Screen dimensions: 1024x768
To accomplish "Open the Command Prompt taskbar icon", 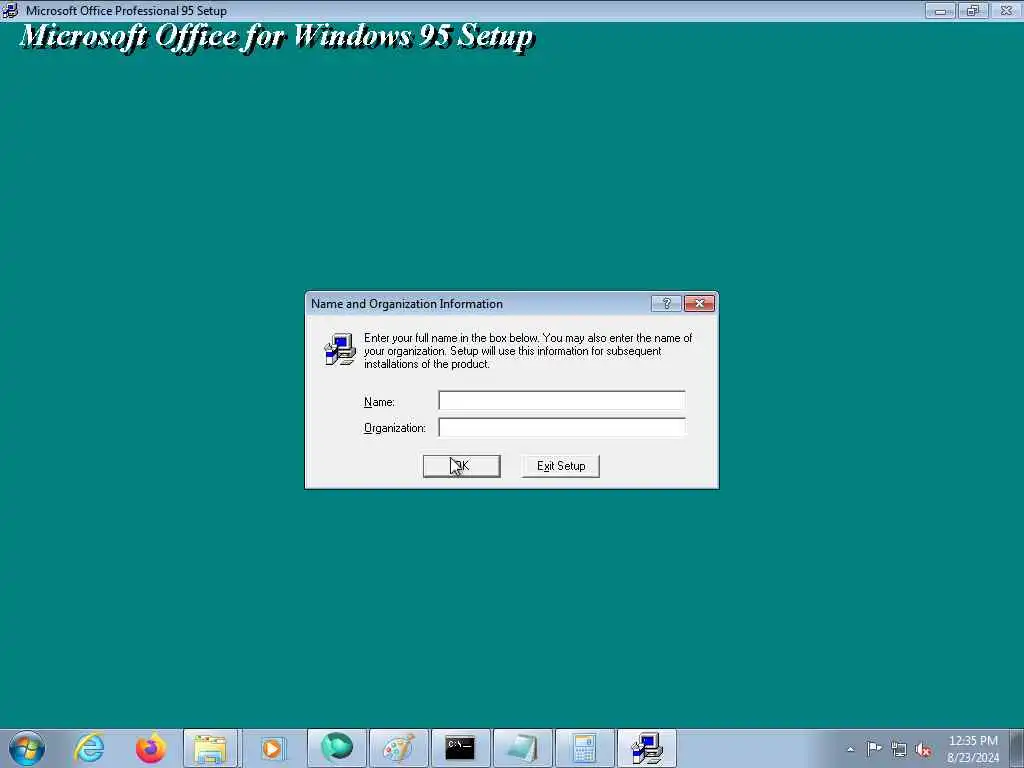I will coord(460,748).
